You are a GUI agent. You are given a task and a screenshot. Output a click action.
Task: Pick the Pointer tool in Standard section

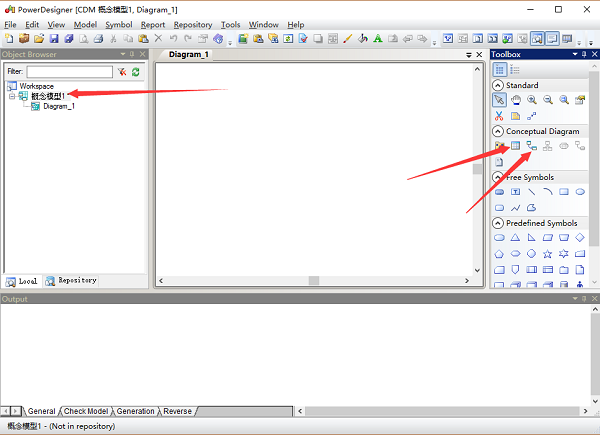point(499,100)
